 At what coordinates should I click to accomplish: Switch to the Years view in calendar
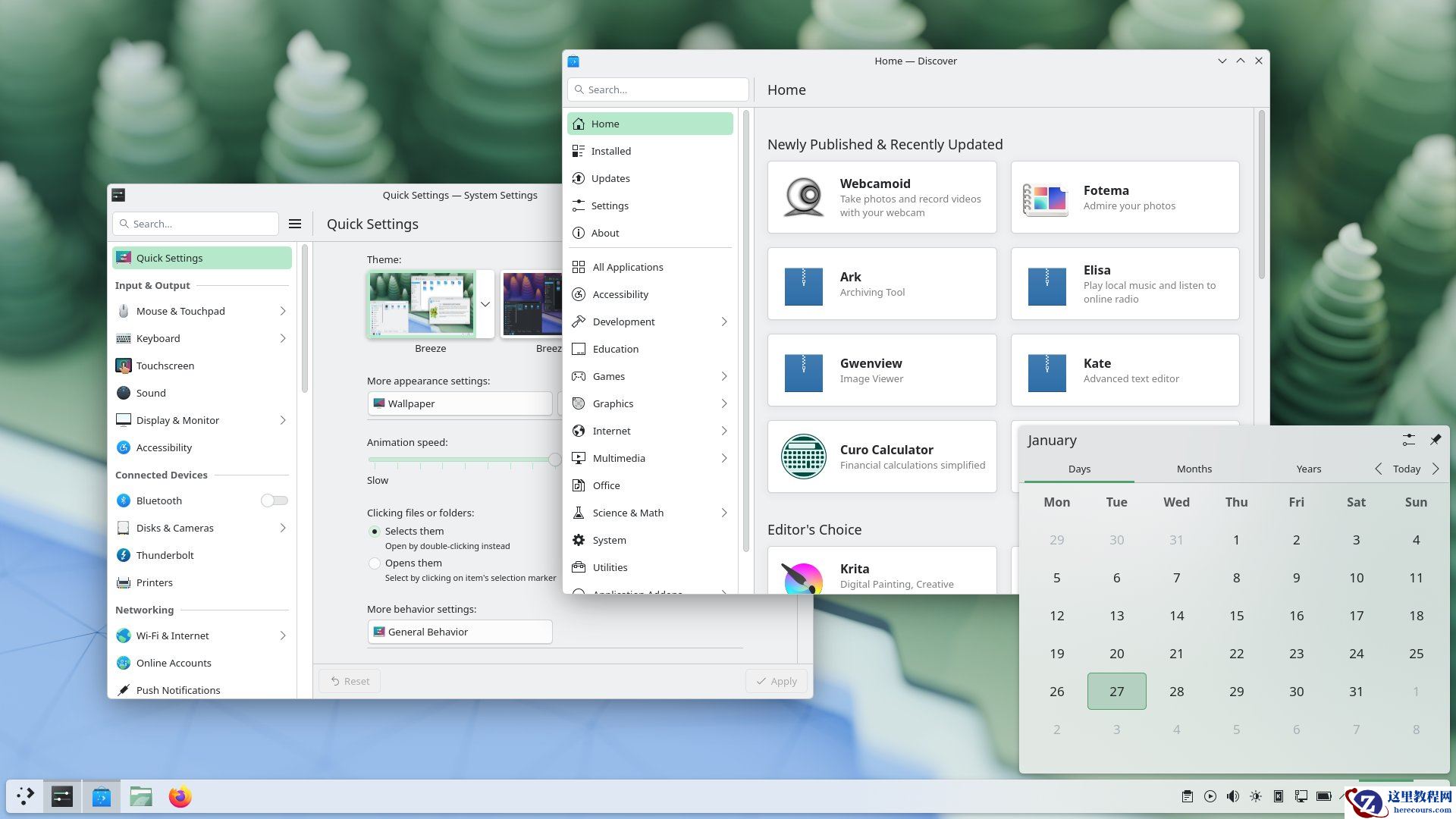pos(1308,469)
